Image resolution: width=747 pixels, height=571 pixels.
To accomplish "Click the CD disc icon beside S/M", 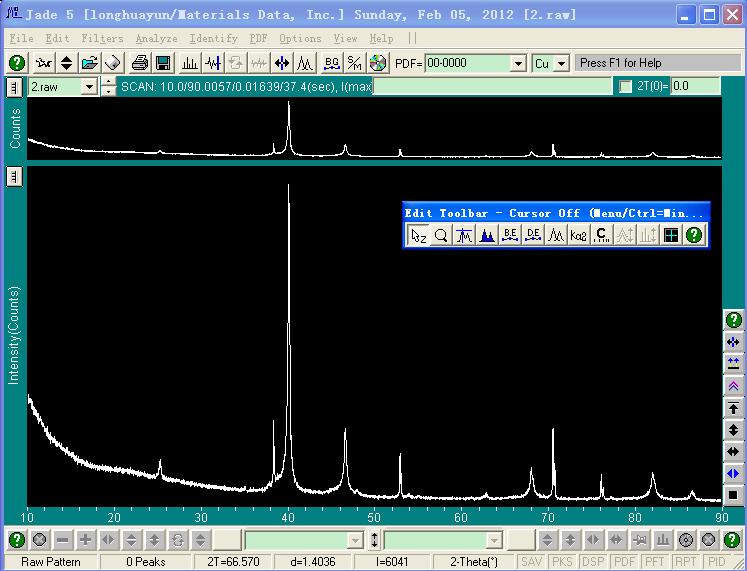I will click(x=378, y=63).
